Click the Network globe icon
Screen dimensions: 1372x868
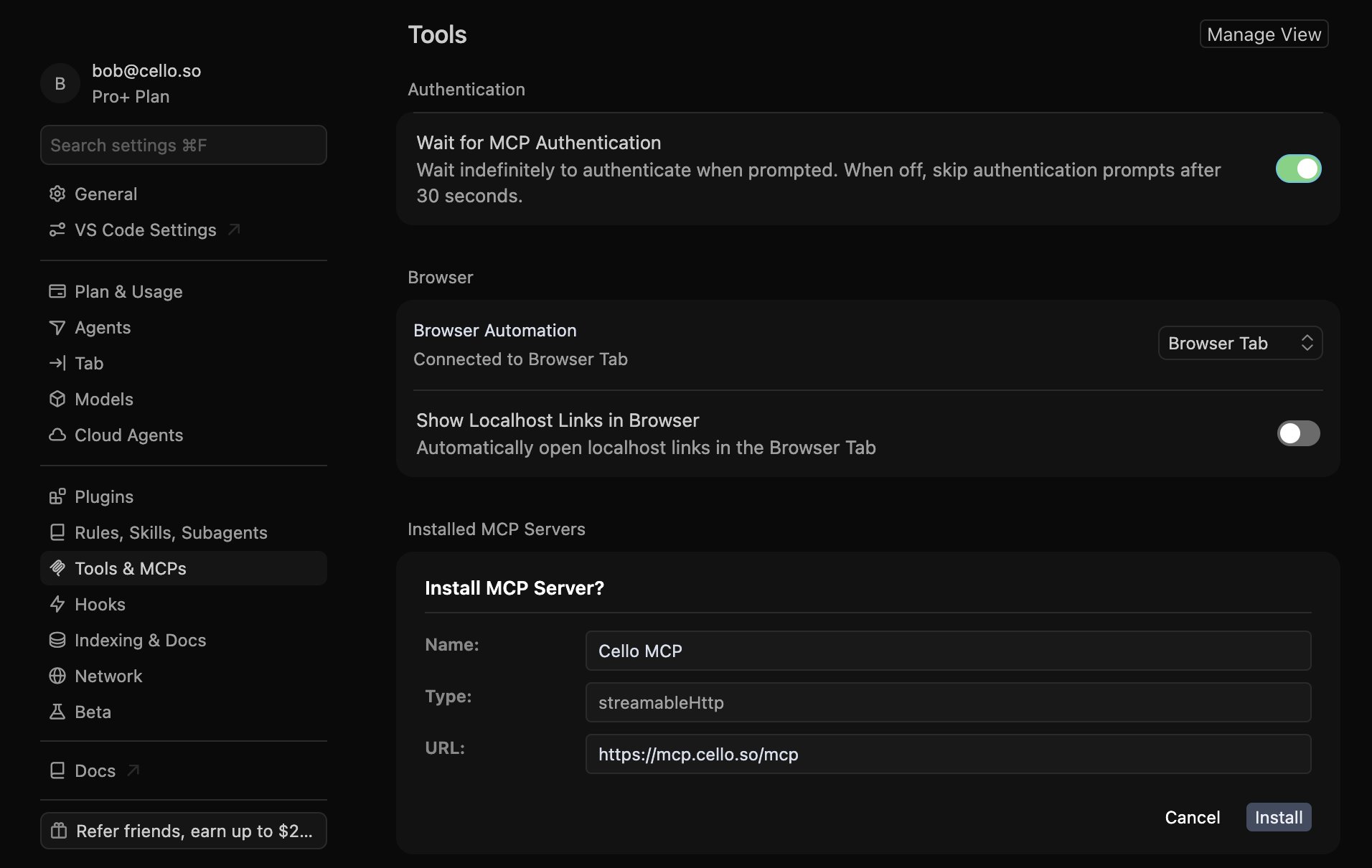(57, 676)
